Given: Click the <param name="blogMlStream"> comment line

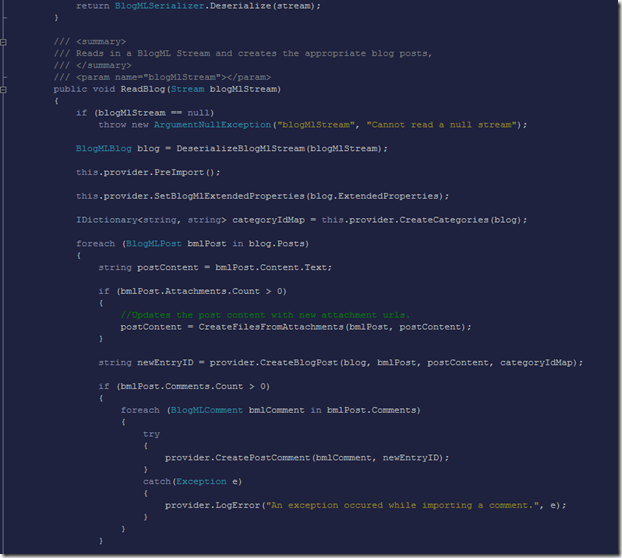Looking at the screenshot, I should point(162,77).
